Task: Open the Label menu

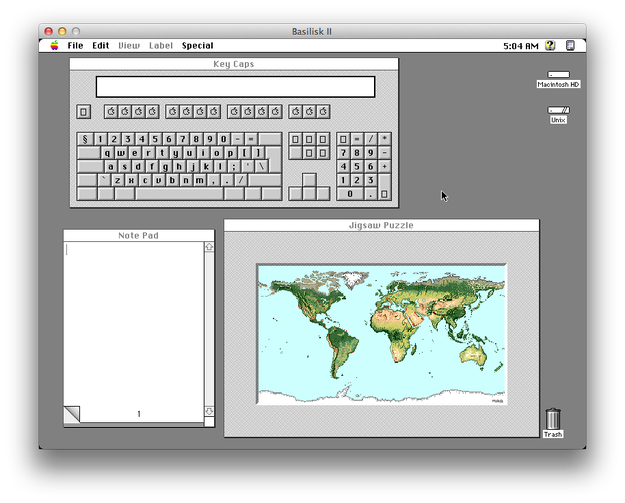Action: (161, 45)
